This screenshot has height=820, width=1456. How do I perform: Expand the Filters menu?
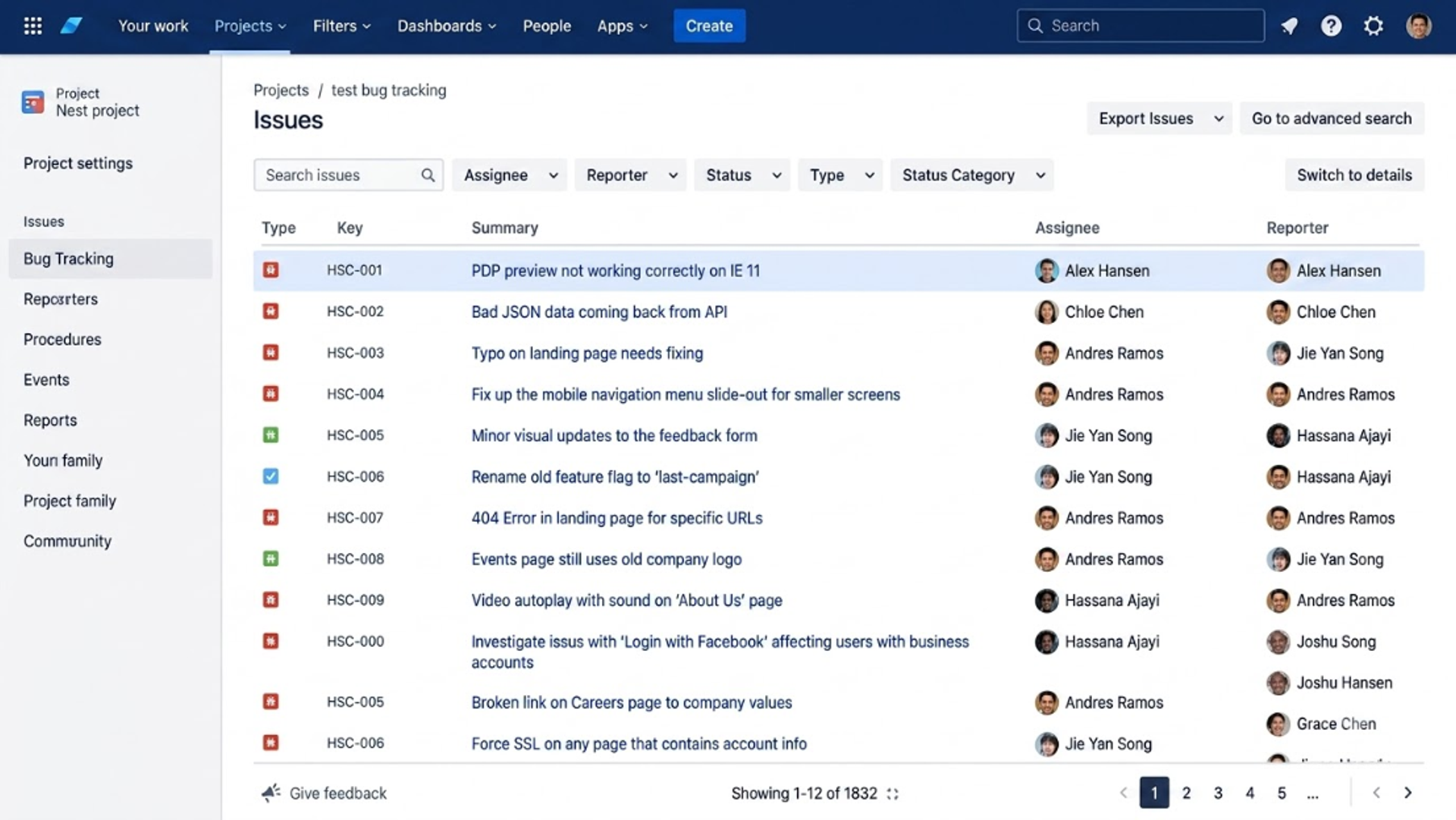tap(342, 26)
